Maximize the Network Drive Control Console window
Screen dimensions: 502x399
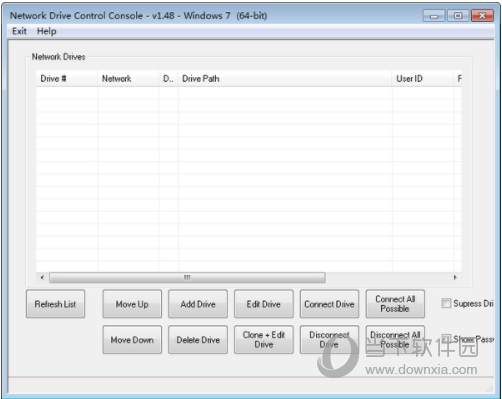coord(458,16)
